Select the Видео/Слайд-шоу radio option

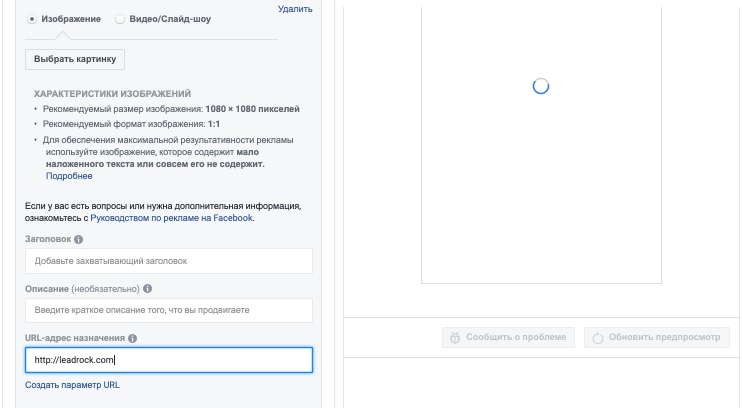120,19
